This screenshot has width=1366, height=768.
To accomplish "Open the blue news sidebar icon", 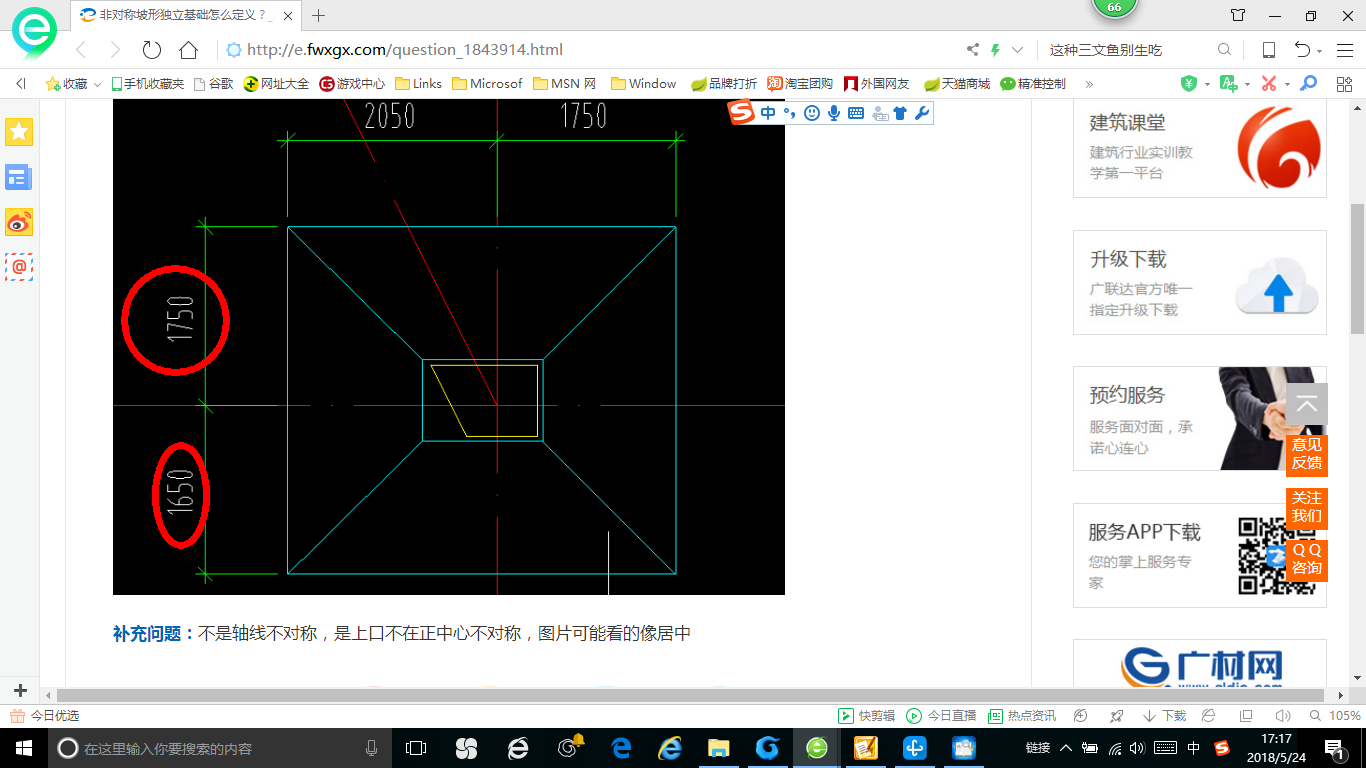I will click(19, 178).
